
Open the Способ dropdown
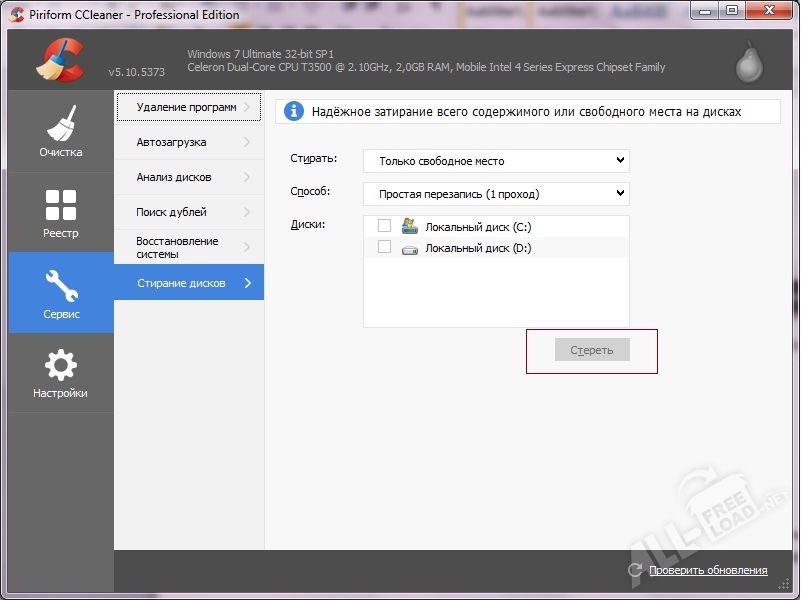[x=496, y=194]
